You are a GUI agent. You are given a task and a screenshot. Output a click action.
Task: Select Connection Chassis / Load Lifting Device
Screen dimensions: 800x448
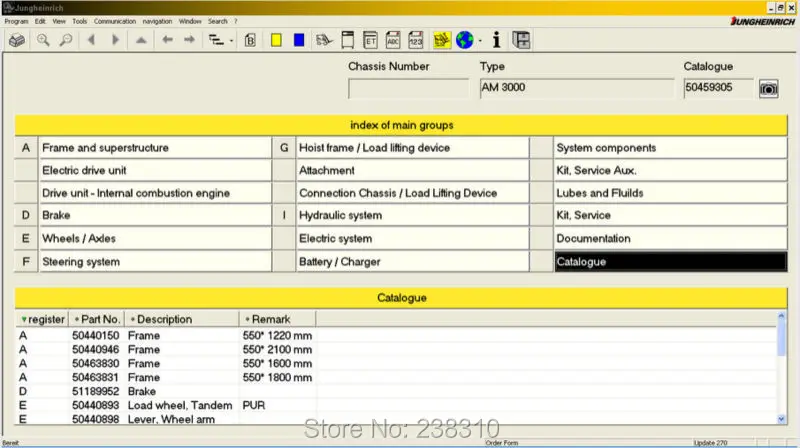[412, 193]
